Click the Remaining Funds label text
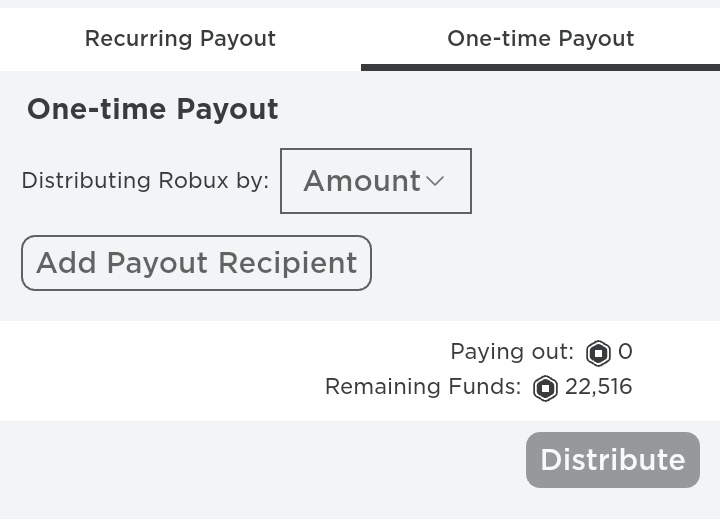This screenshot has width=720, height=519. (423, 387)
